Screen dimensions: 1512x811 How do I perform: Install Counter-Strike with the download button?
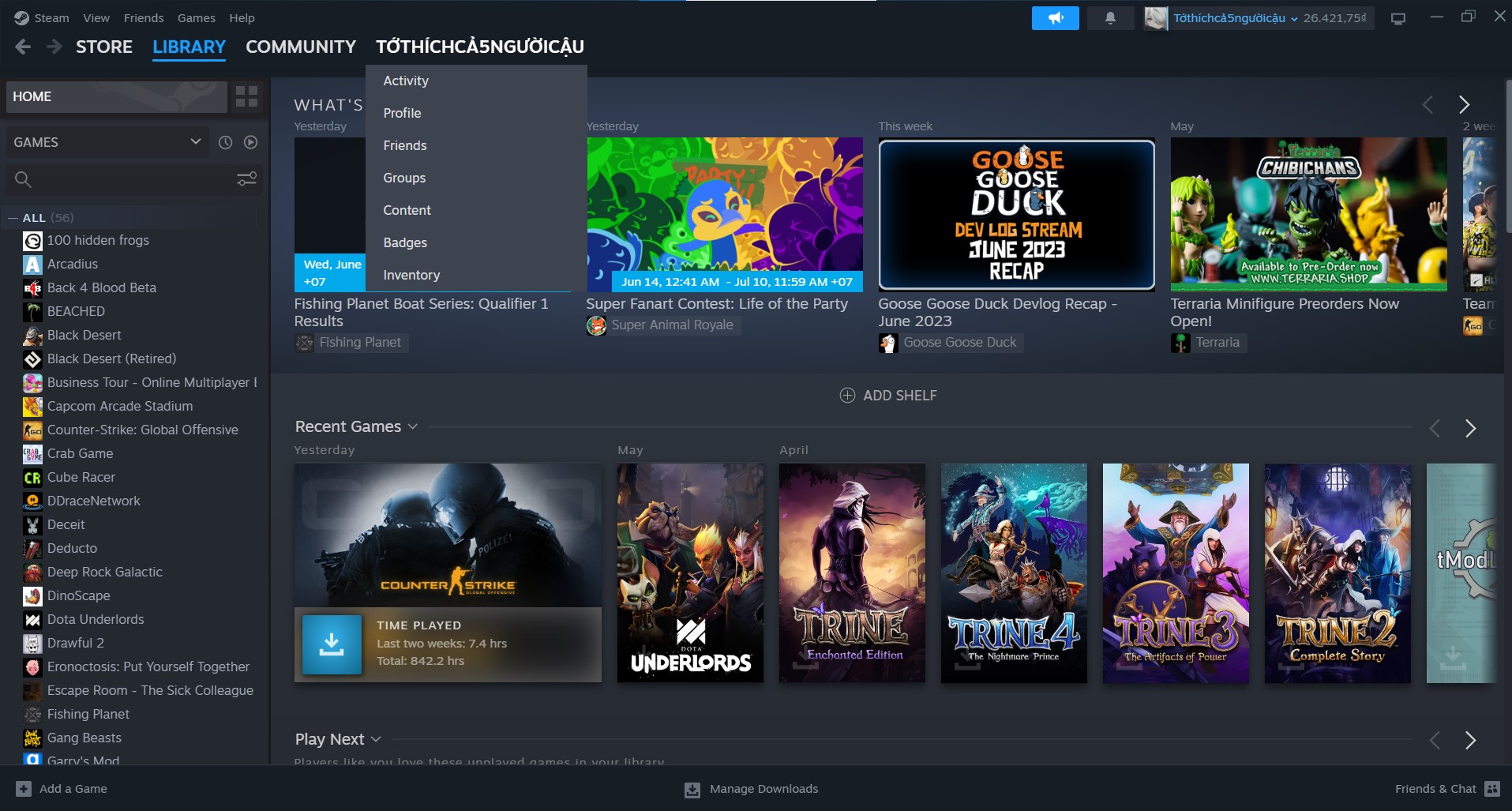click(332, 644)
